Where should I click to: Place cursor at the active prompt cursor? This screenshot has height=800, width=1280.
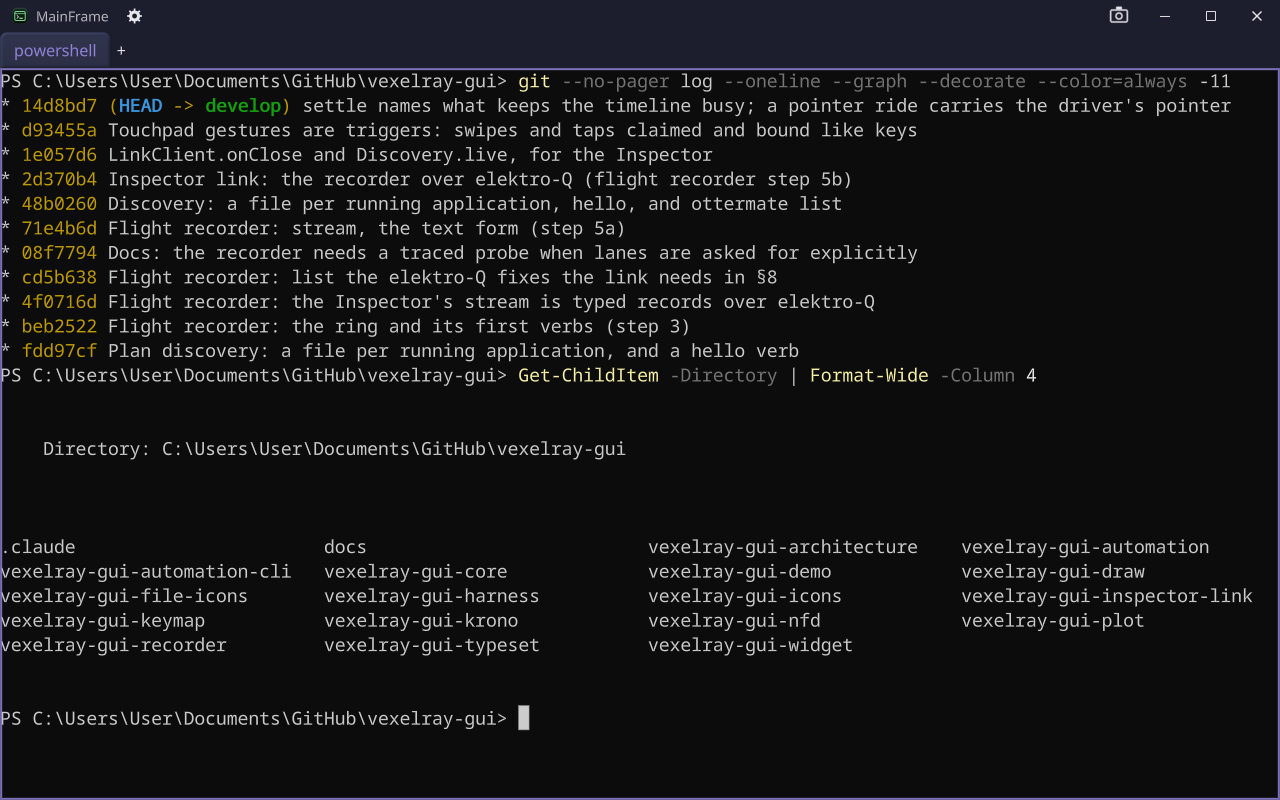[524, 718]
